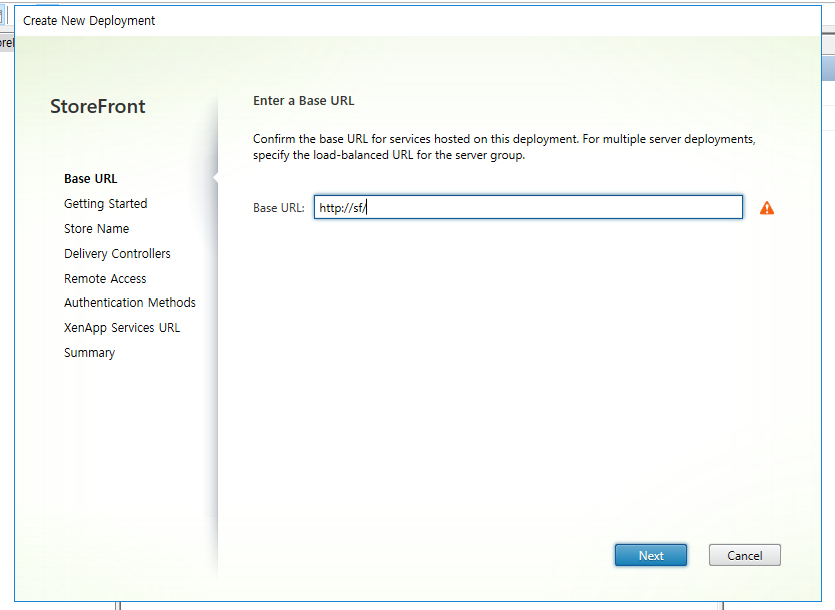This screenshot has width=835, height=610.
Task: Click the orange warning icon beside Base URL
Action: coord(767,208)
